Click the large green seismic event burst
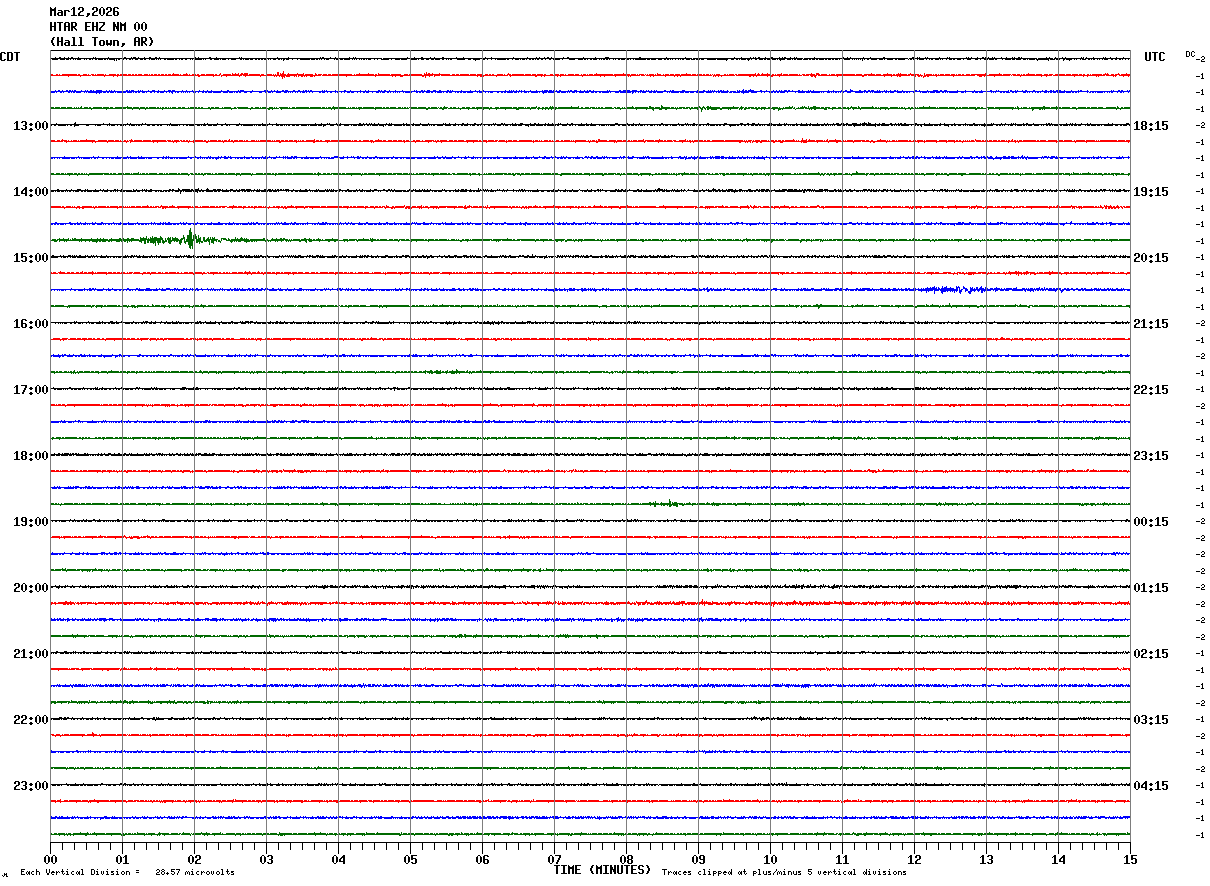 click(x=190, y=239)
